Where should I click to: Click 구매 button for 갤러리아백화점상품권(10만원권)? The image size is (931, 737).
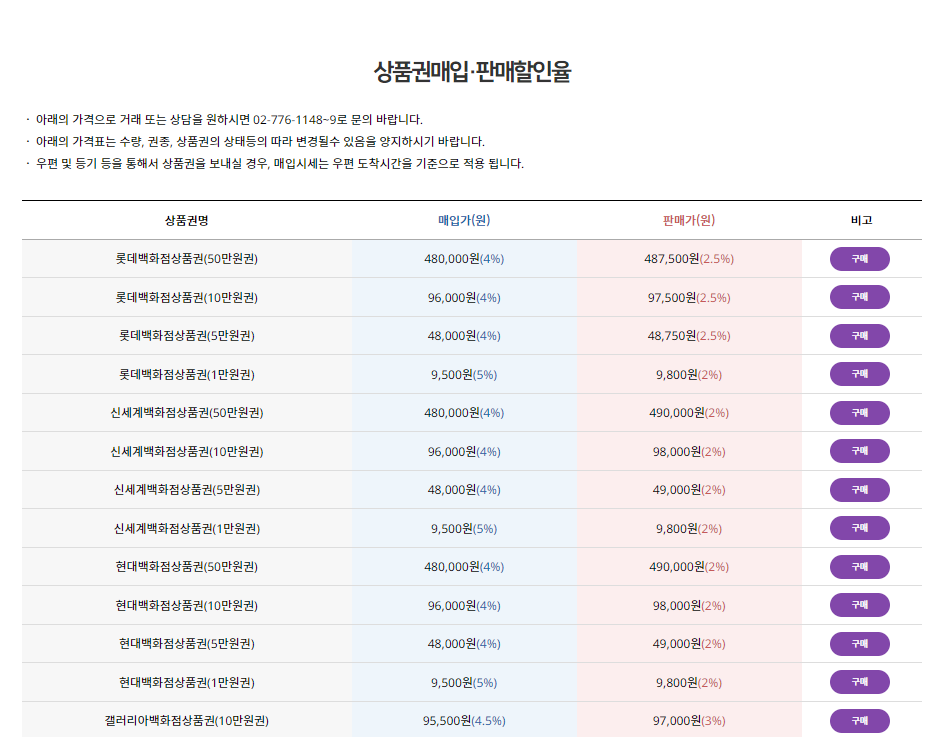pyautogui.click(x=859, y=720)
